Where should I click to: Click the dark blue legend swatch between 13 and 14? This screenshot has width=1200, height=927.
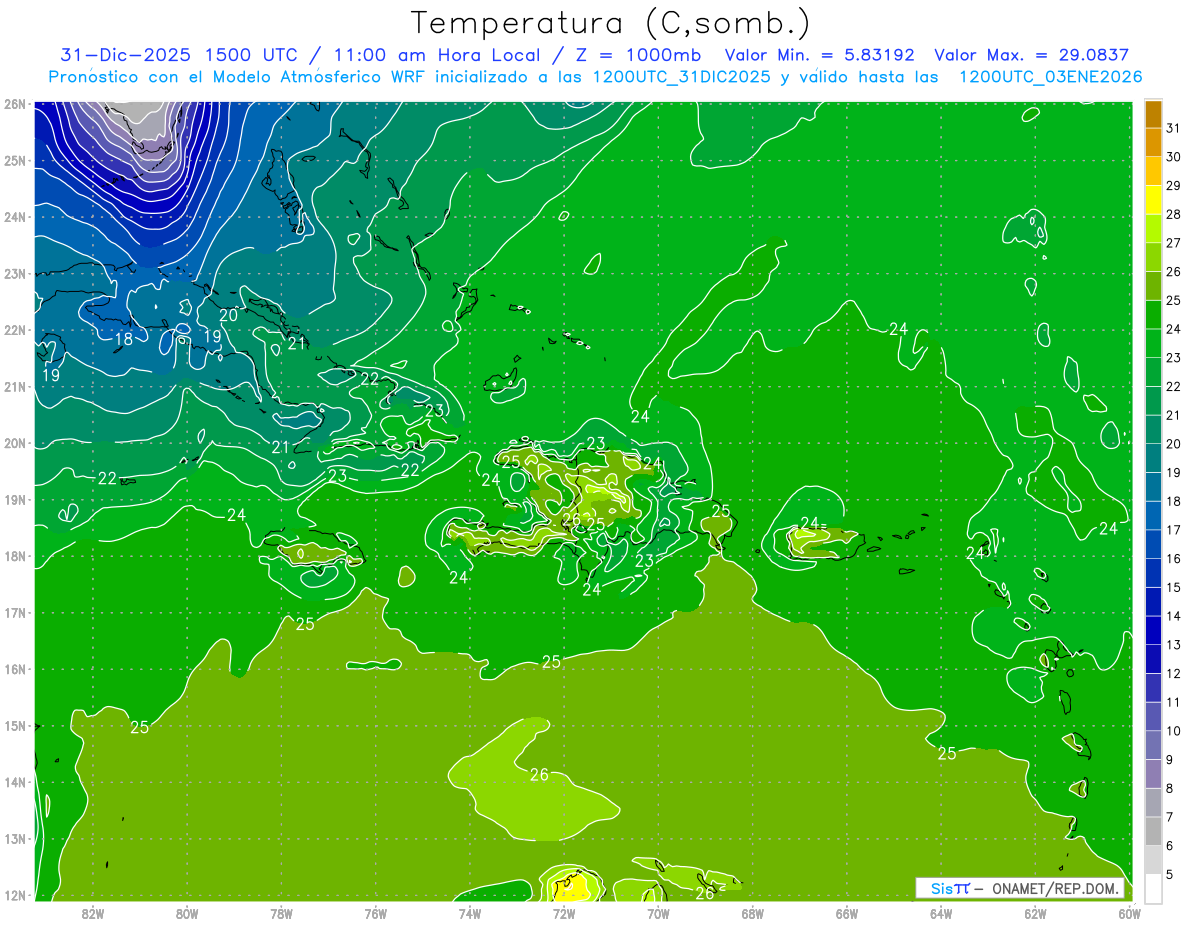pos(1153,630)
